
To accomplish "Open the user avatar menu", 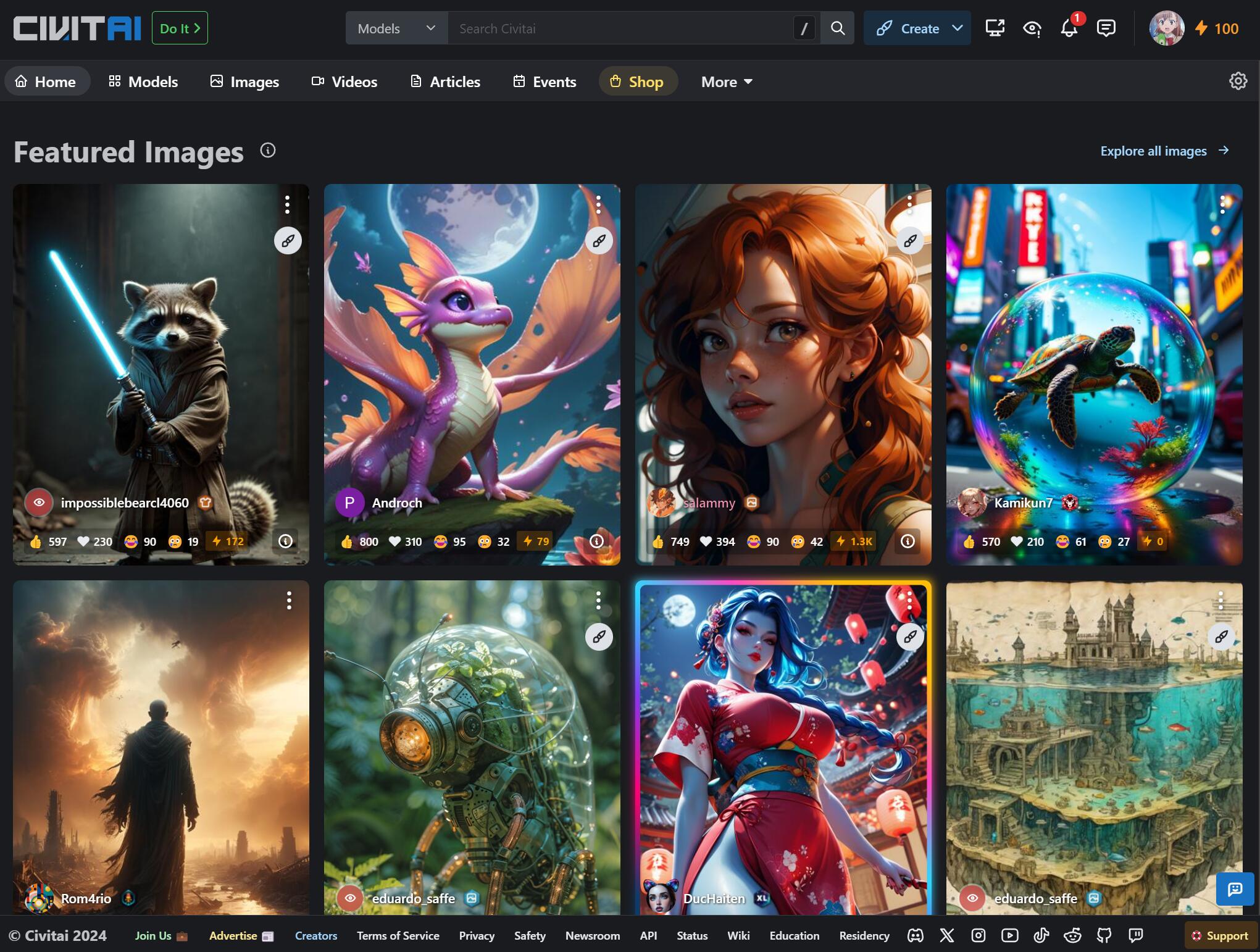I will 1166,28.
